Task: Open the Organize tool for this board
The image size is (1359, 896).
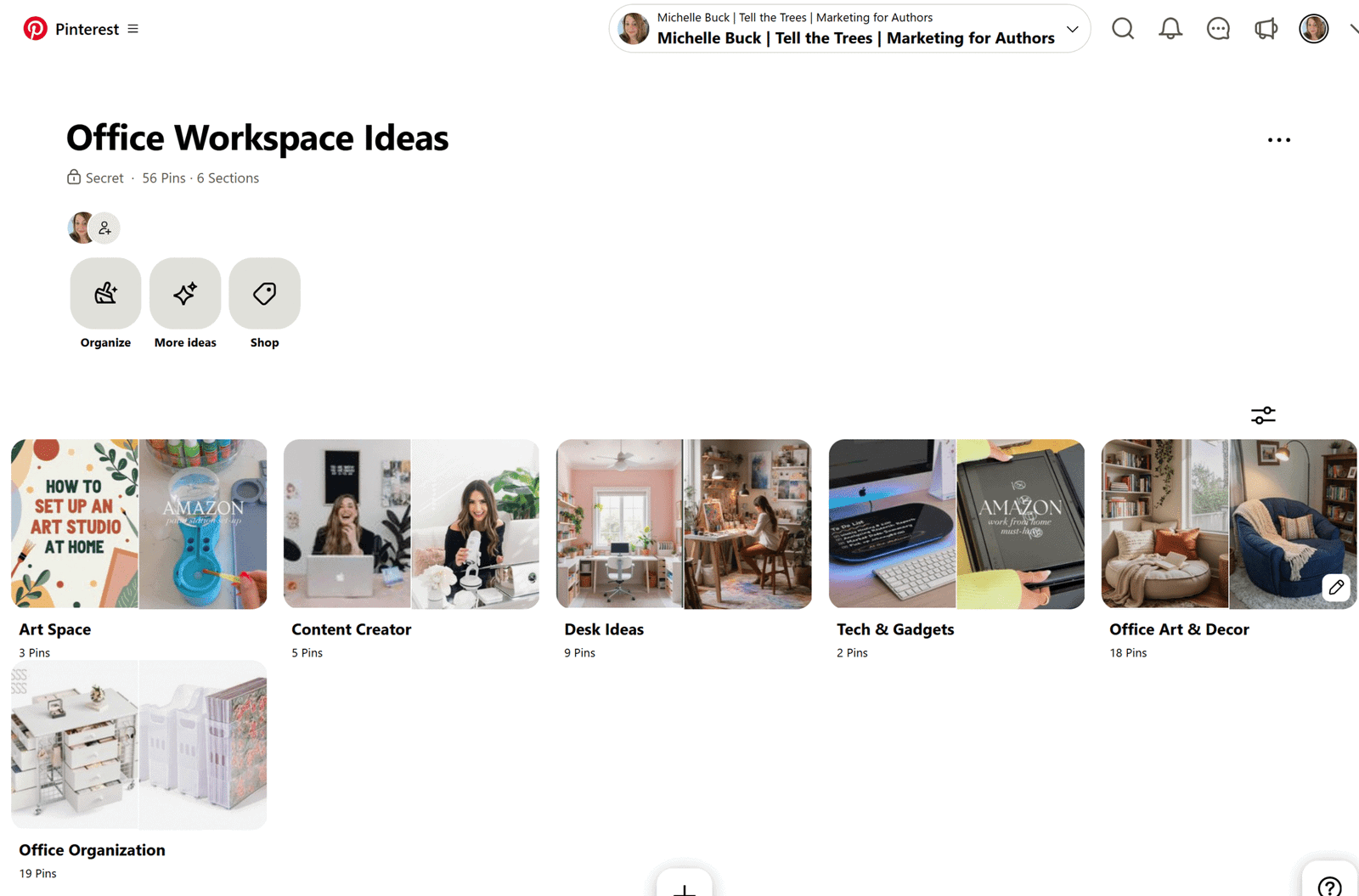Action: click(x=105, y=294)
